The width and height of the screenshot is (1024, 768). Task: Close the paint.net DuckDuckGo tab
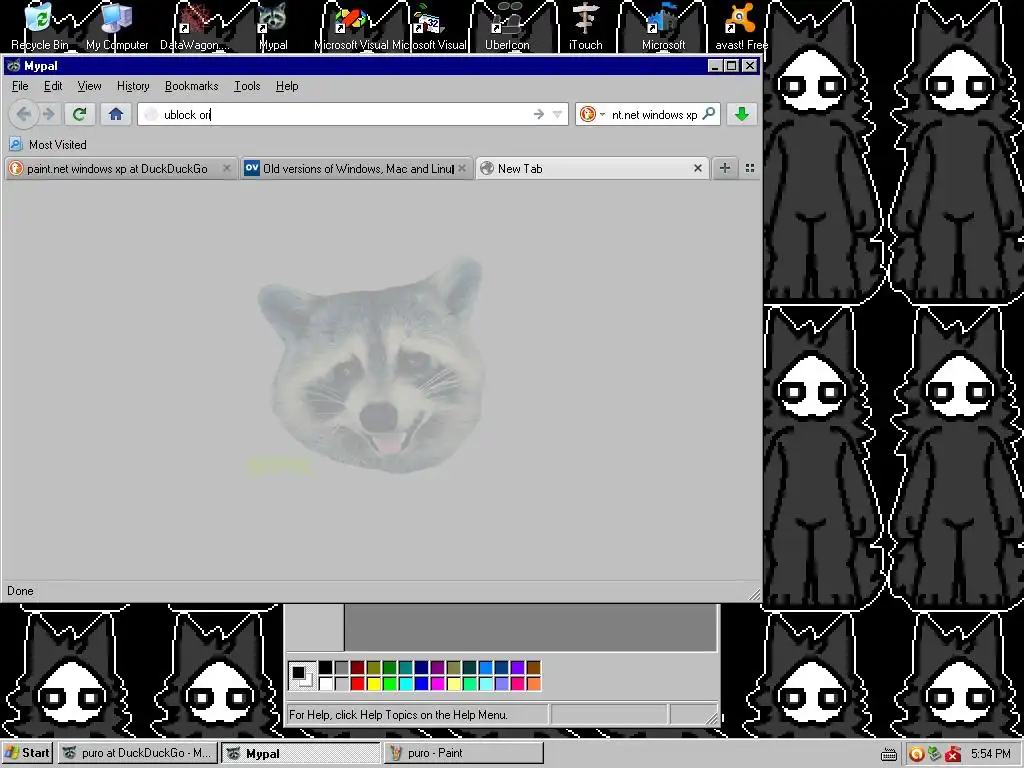point(227,168)
